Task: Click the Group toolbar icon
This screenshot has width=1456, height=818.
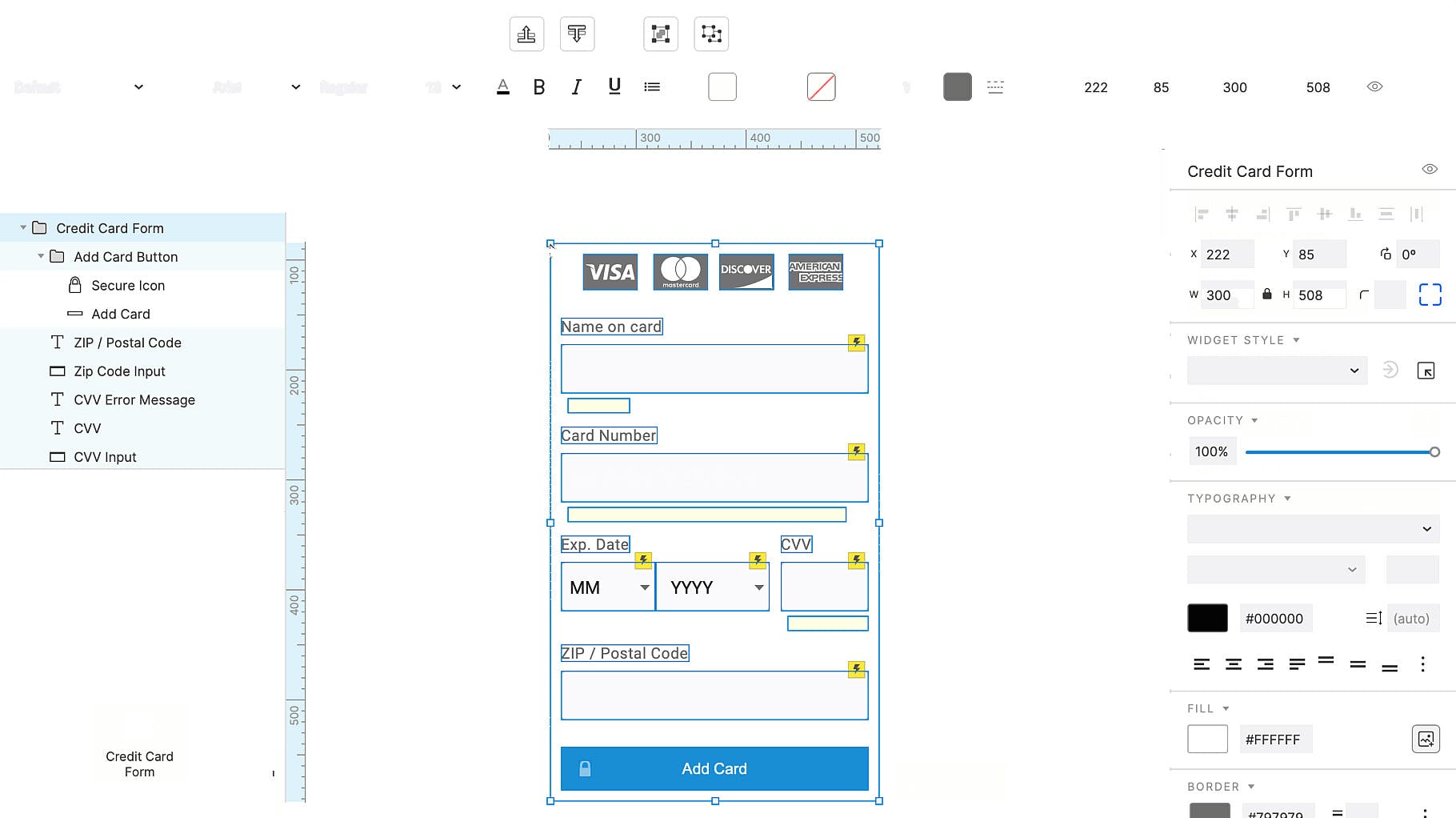Action: [x=661, y=34]
